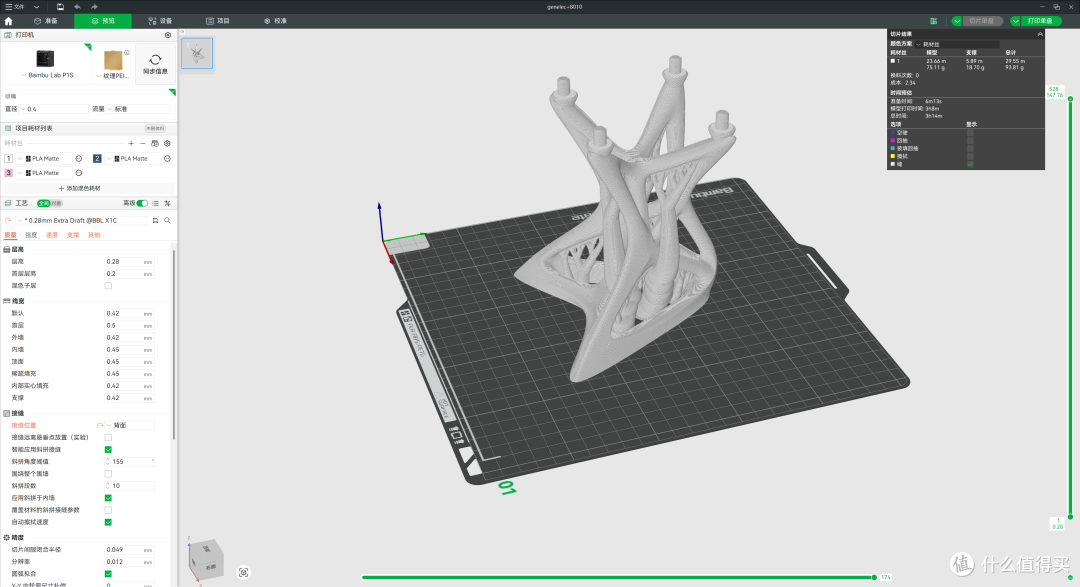Click the perspective view icon beside cube
The height and width of the screenshot is (587, 1080).
pos(243,573)
